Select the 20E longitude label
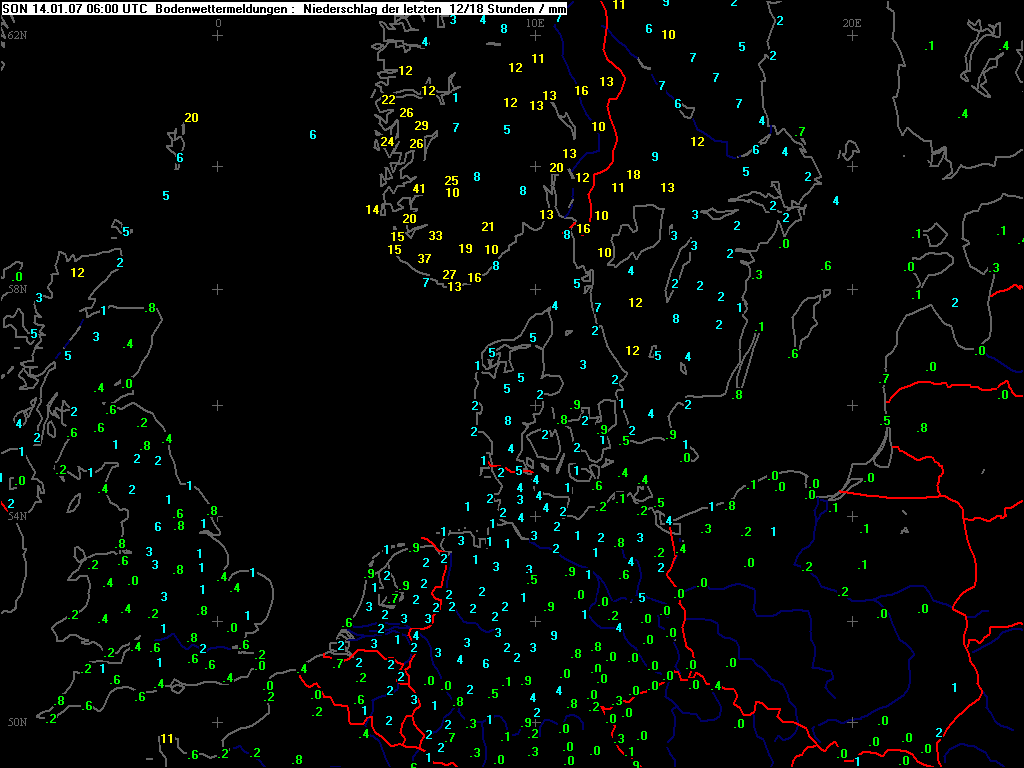Viewport: 1024px width, 768px height. 852,22
